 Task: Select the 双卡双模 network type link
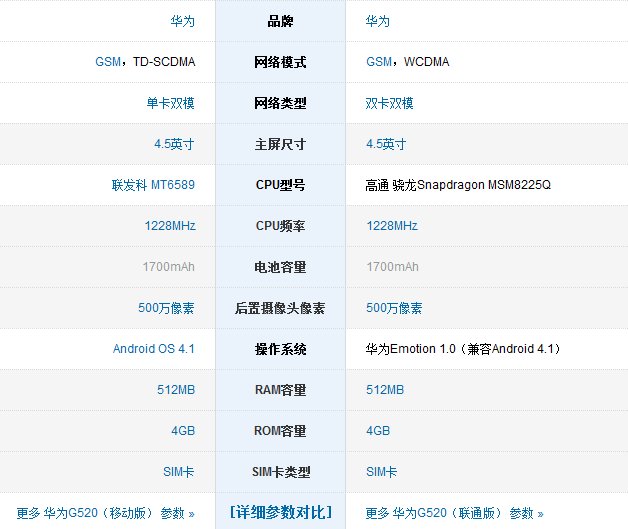[389, 103]
